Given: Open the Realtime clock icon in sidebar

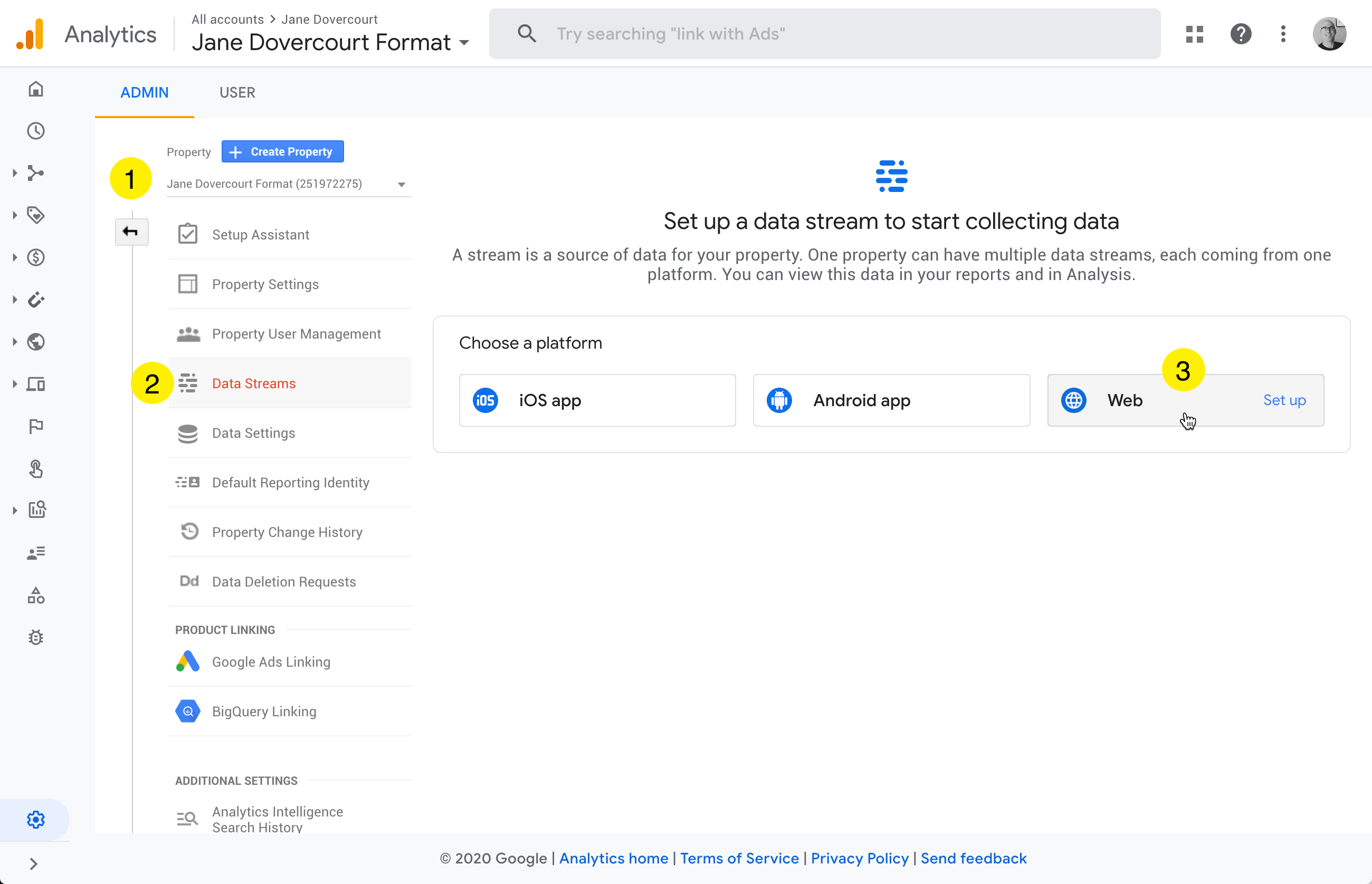Looking at the screenshot, I should [35, 131].
